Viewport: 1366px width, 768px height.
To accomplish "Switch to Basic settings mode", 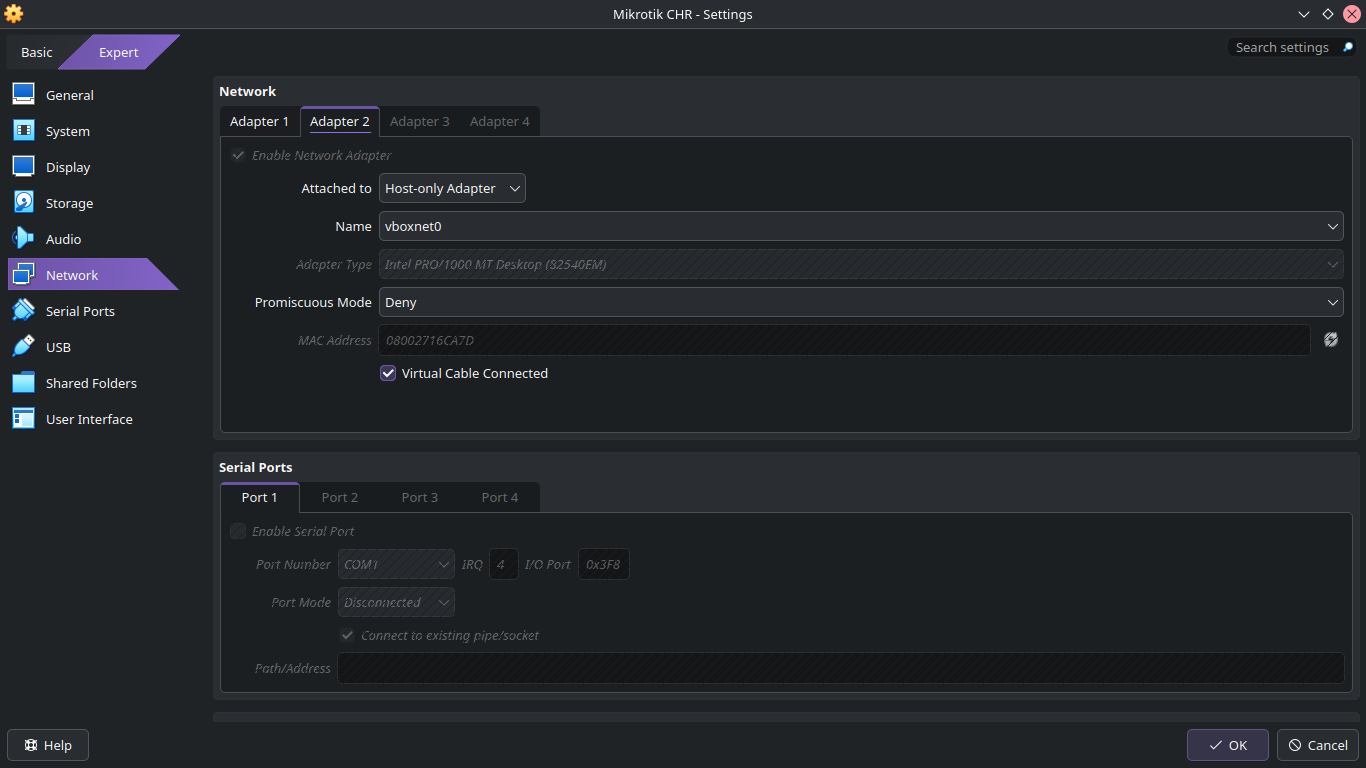I will (x=37, y=52).
